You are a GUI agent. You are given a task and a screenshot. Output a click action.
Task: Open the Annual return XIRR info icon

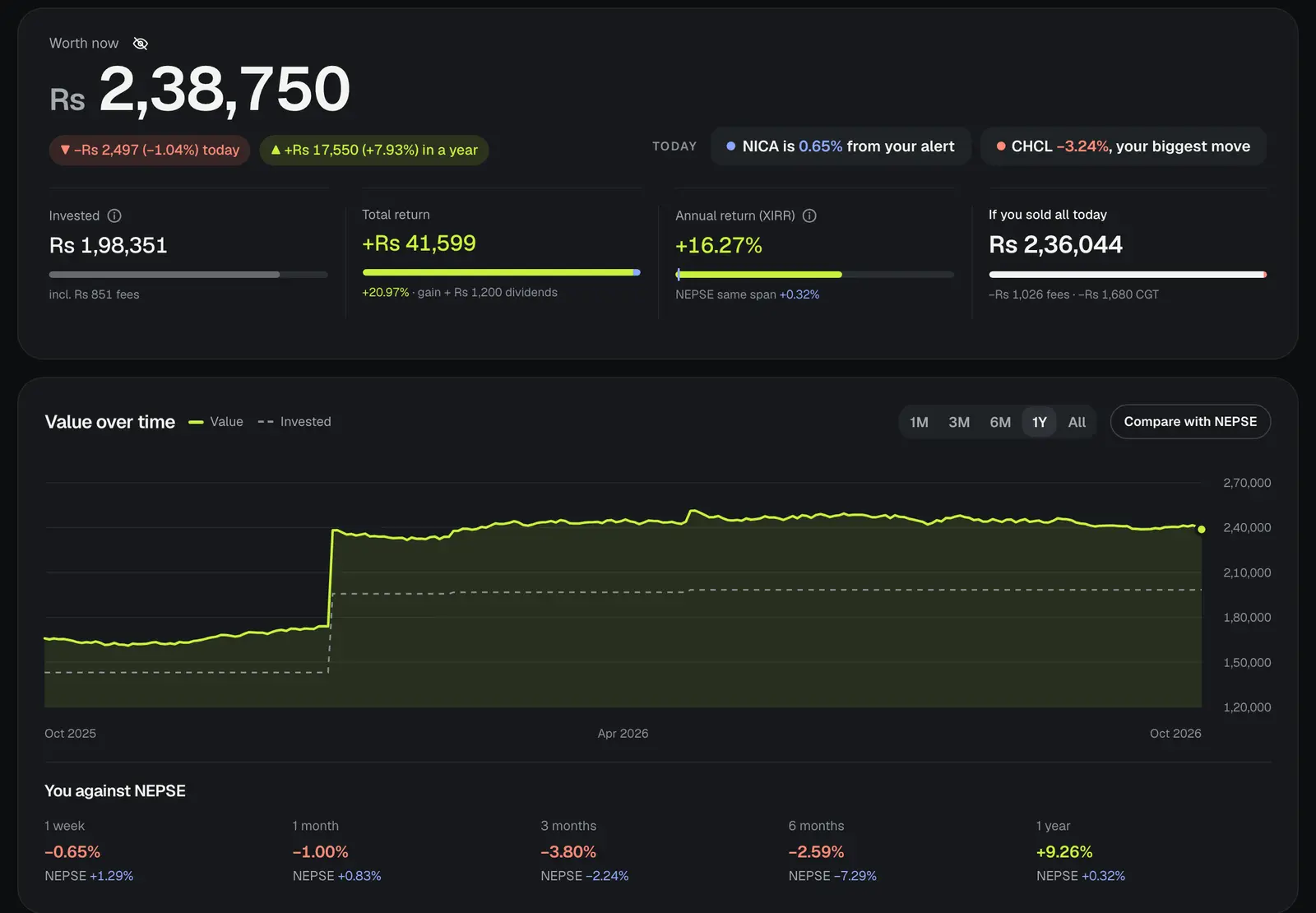point(809,216)
